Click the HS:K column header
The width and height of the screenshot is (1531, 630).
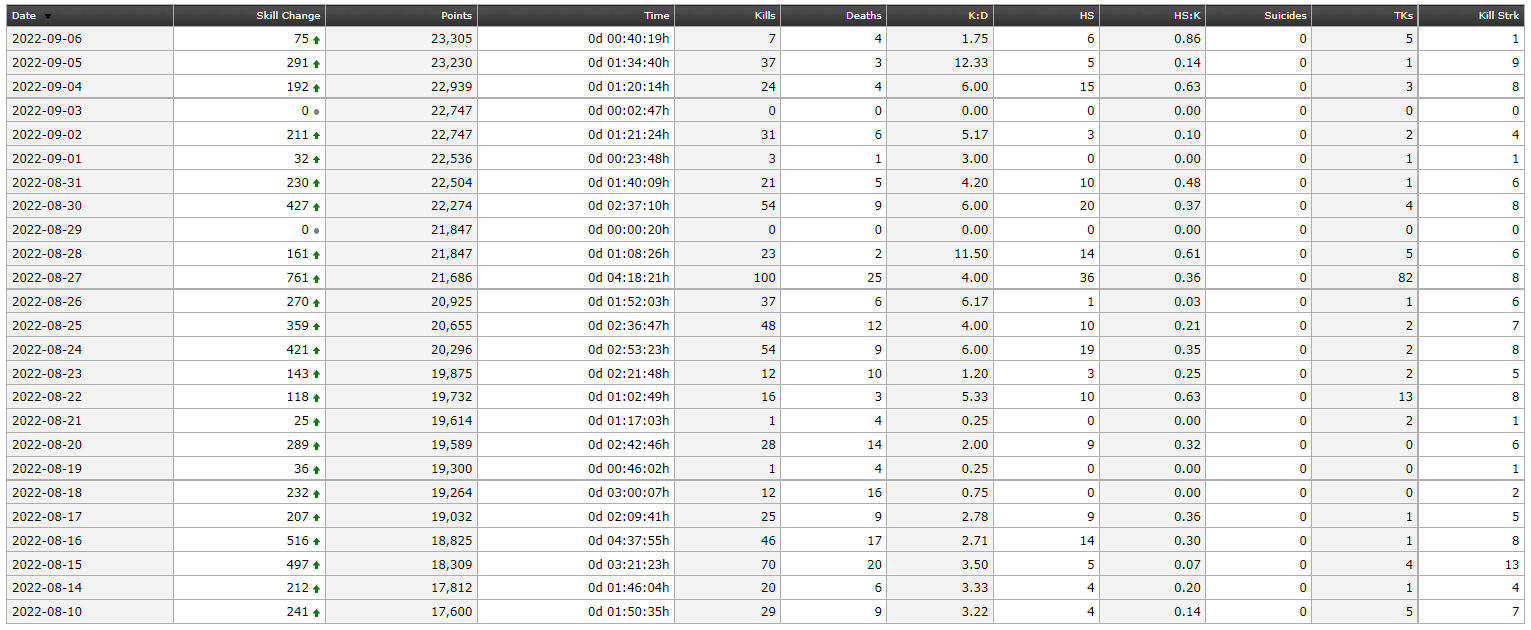[1187, 16]
